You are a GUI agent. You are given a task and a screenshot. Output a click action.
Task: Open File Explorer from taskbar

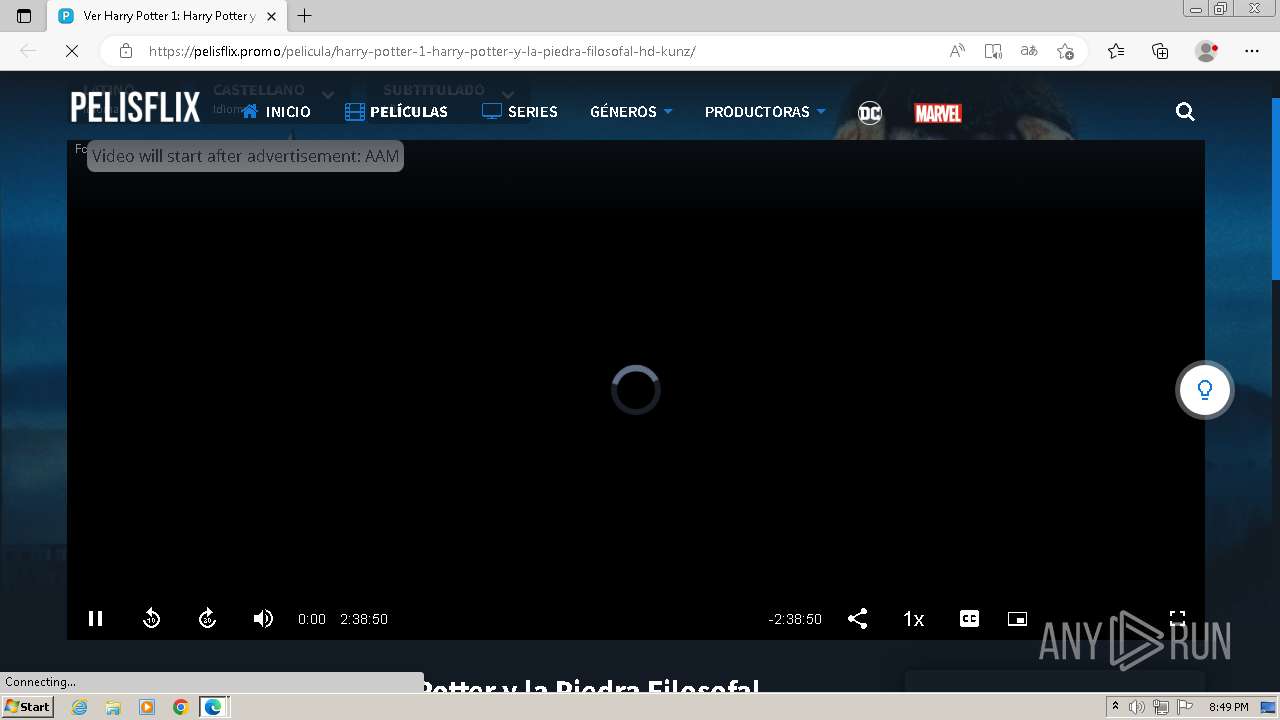113,707
